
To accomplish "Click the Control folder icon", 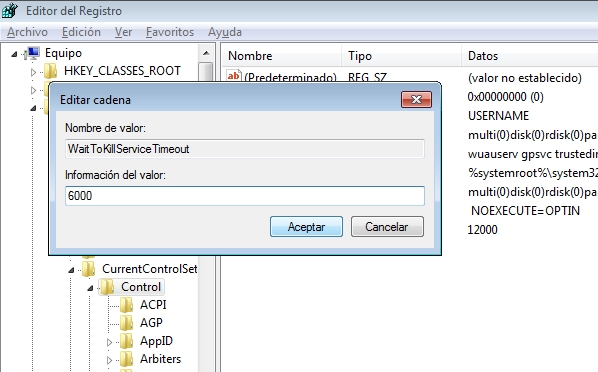I will (108, 287).
